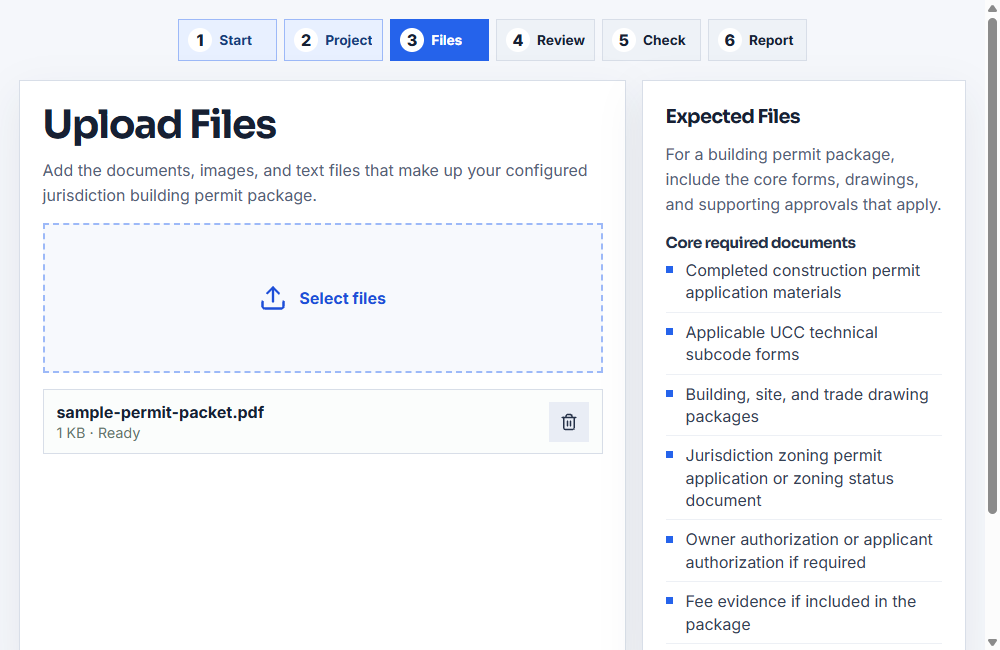Image resolution: width=1000 pixels, height=650 pixels.
Task: Open the Project step tab
Action: coord(333,40)
